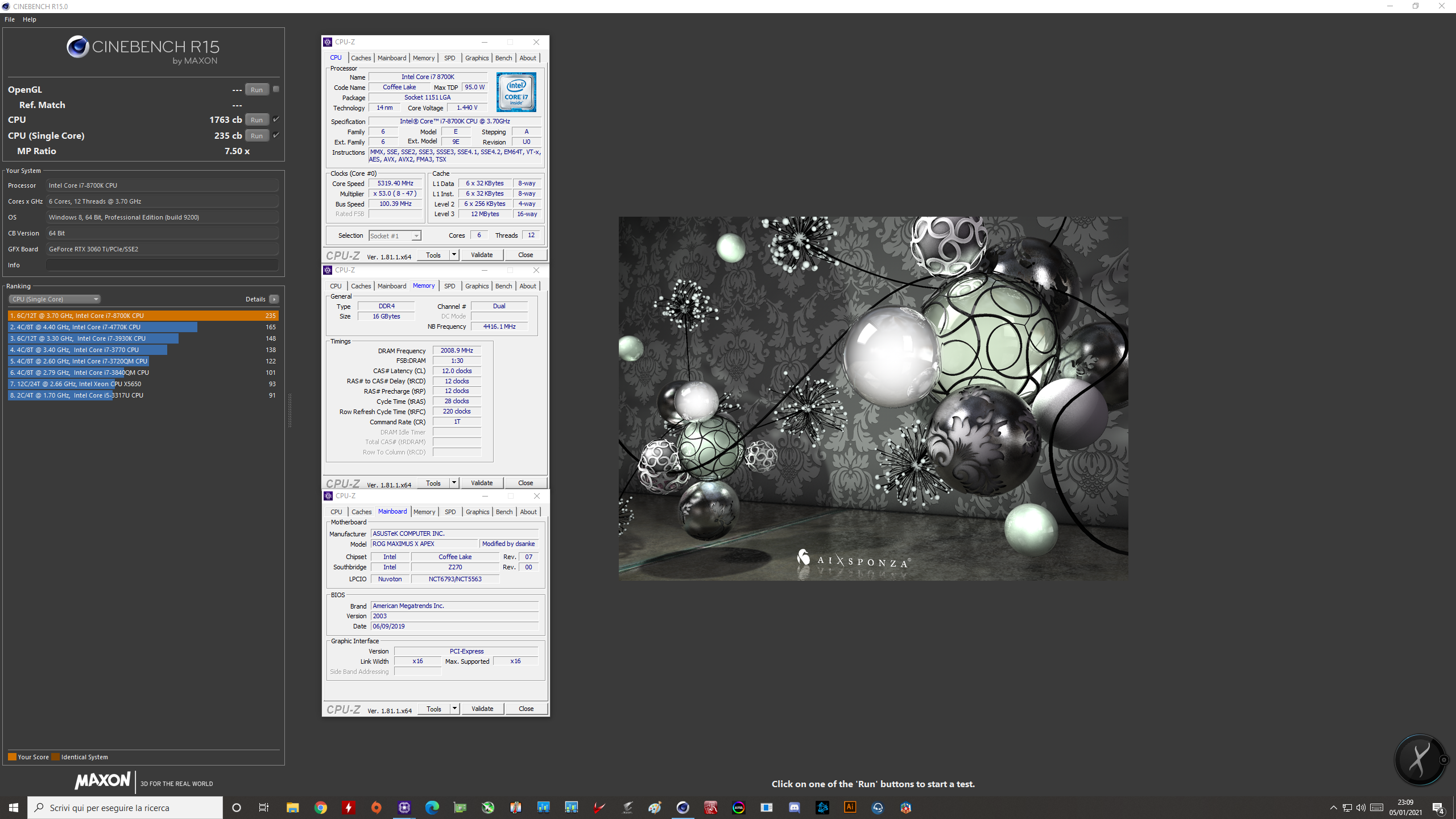This screenshot has width=1456, height=819.
Task: Click the CPU-Z title bar icon of top window
Action: click(328, 42)
